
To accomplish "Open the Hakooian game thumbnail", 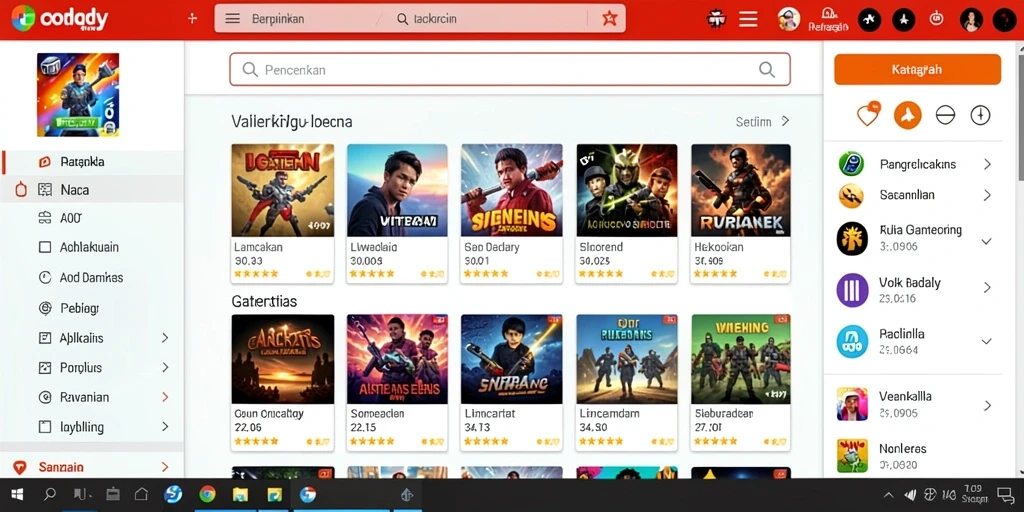I will pos(741,190).
